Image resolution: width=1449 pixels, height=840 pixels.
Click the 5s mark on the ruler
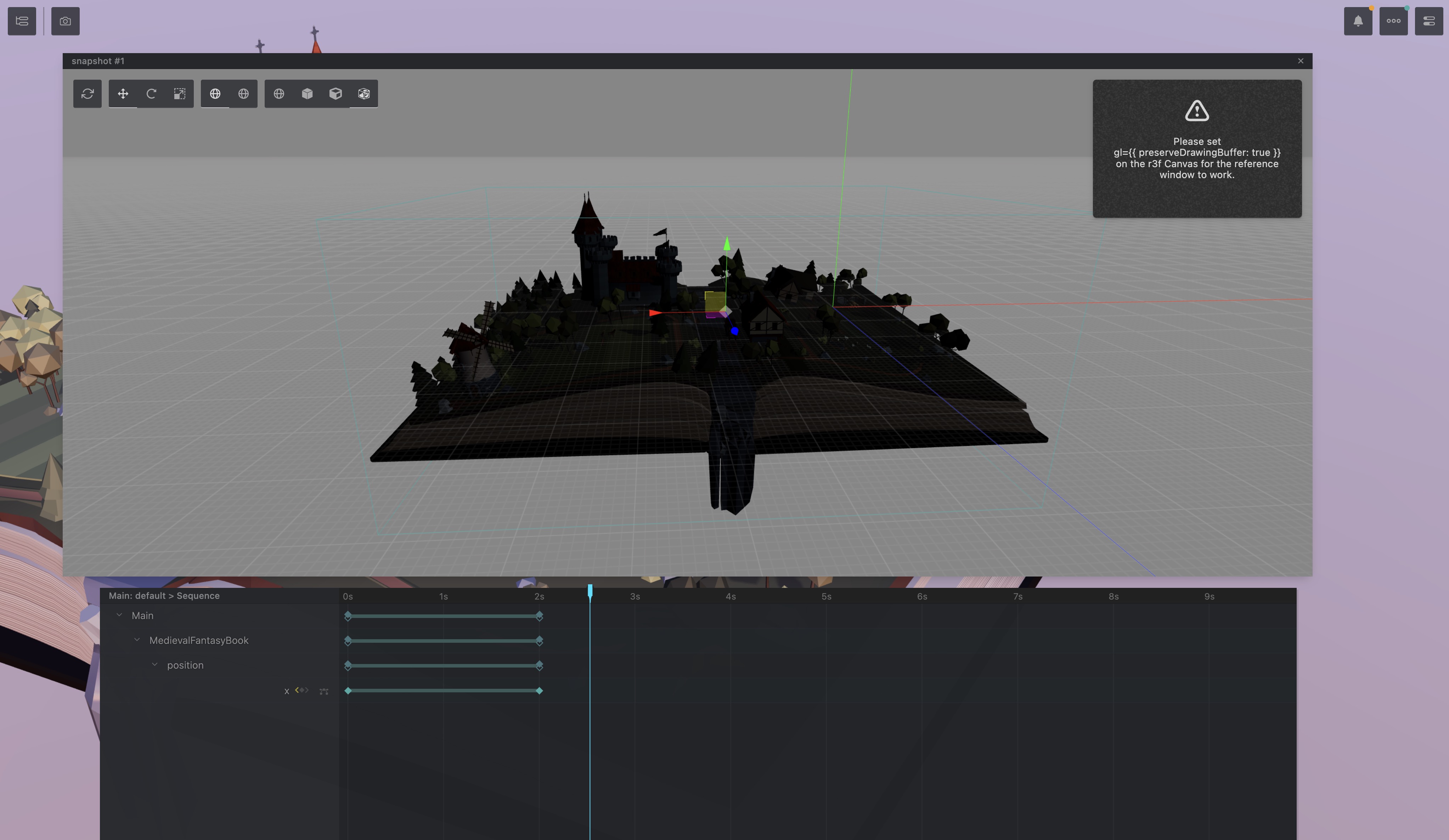(x=826, y=596)
